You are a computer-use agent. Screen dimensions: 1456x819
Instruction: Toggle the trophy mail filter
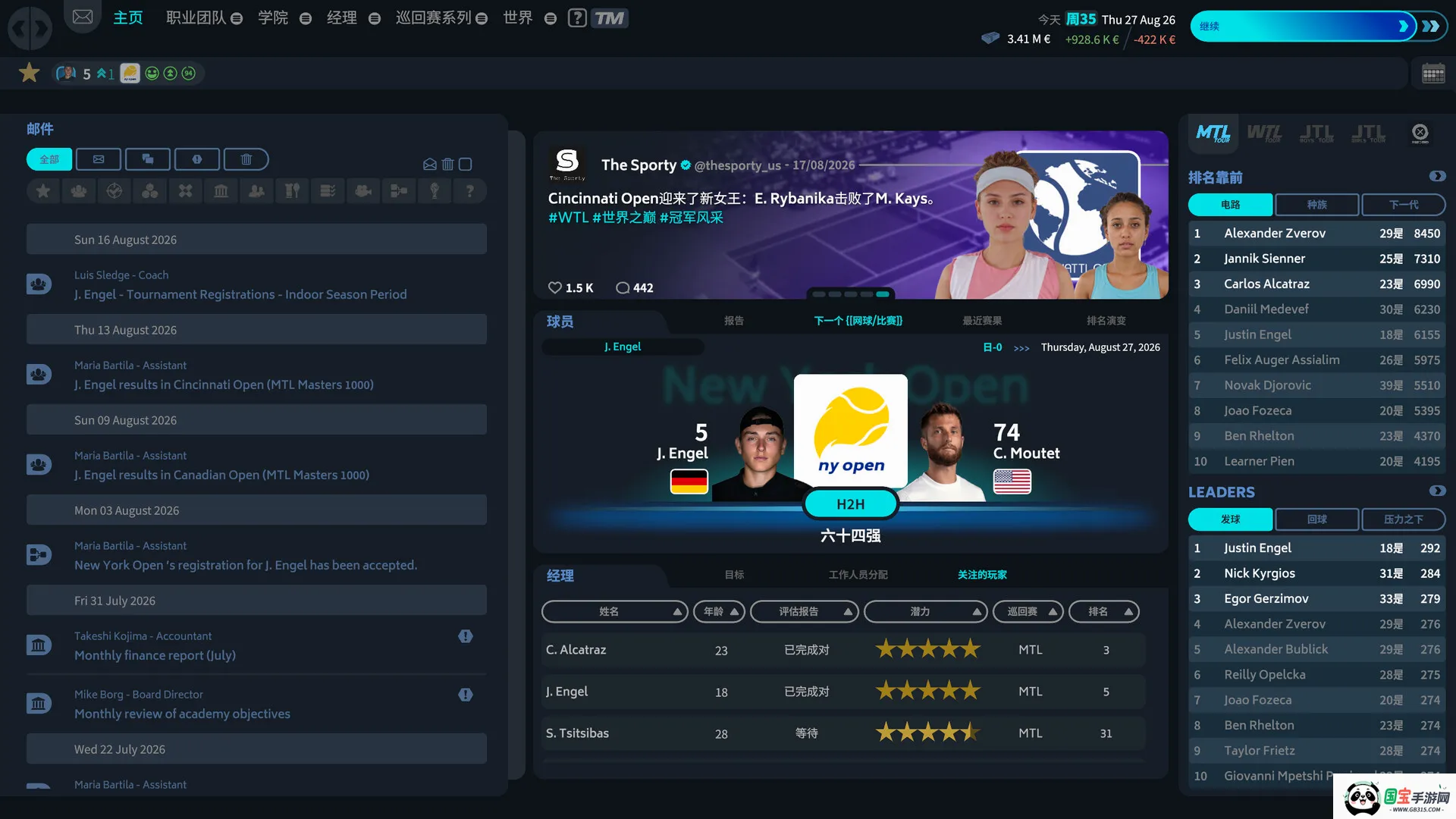[x=435, y=191]
